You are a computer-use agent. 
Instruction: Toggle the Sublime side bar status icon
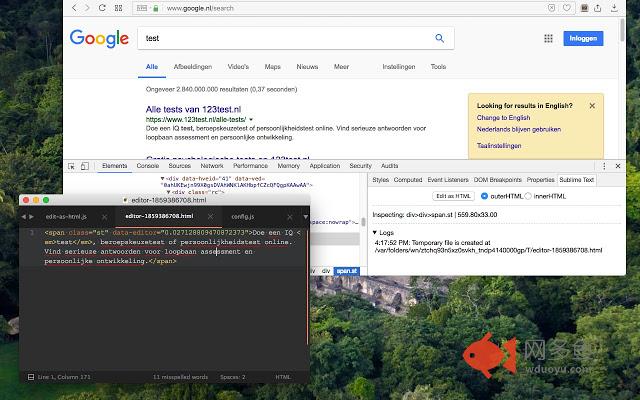pyautogui.click(x=31, y=377)
